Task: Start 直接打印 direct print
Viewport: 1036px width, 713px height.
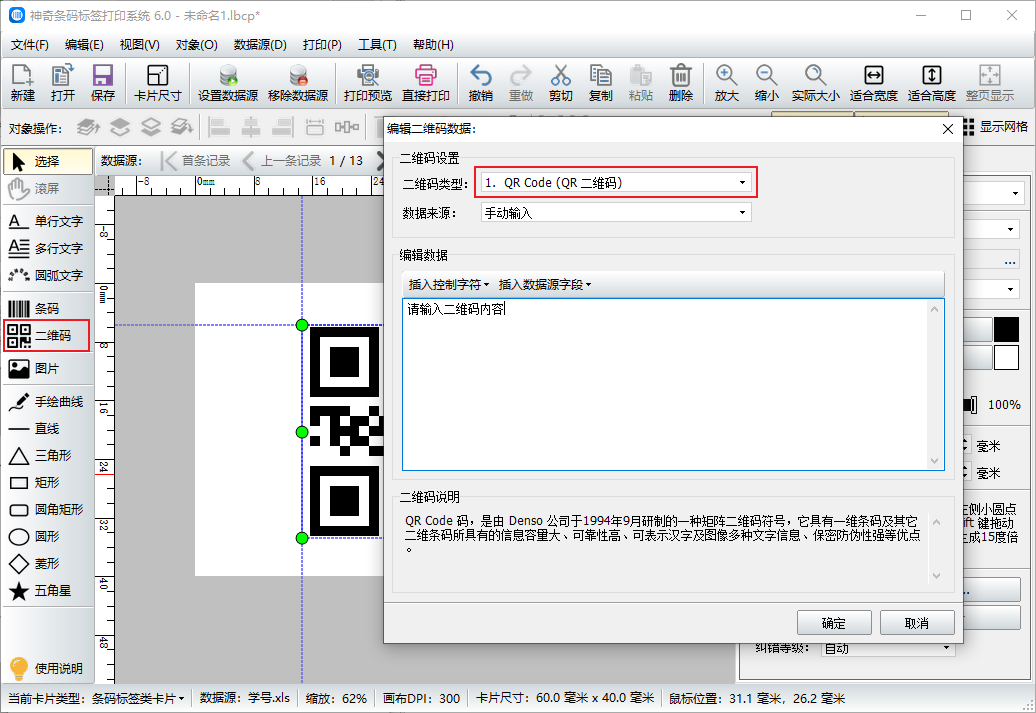Action: [x=426, y=83]
